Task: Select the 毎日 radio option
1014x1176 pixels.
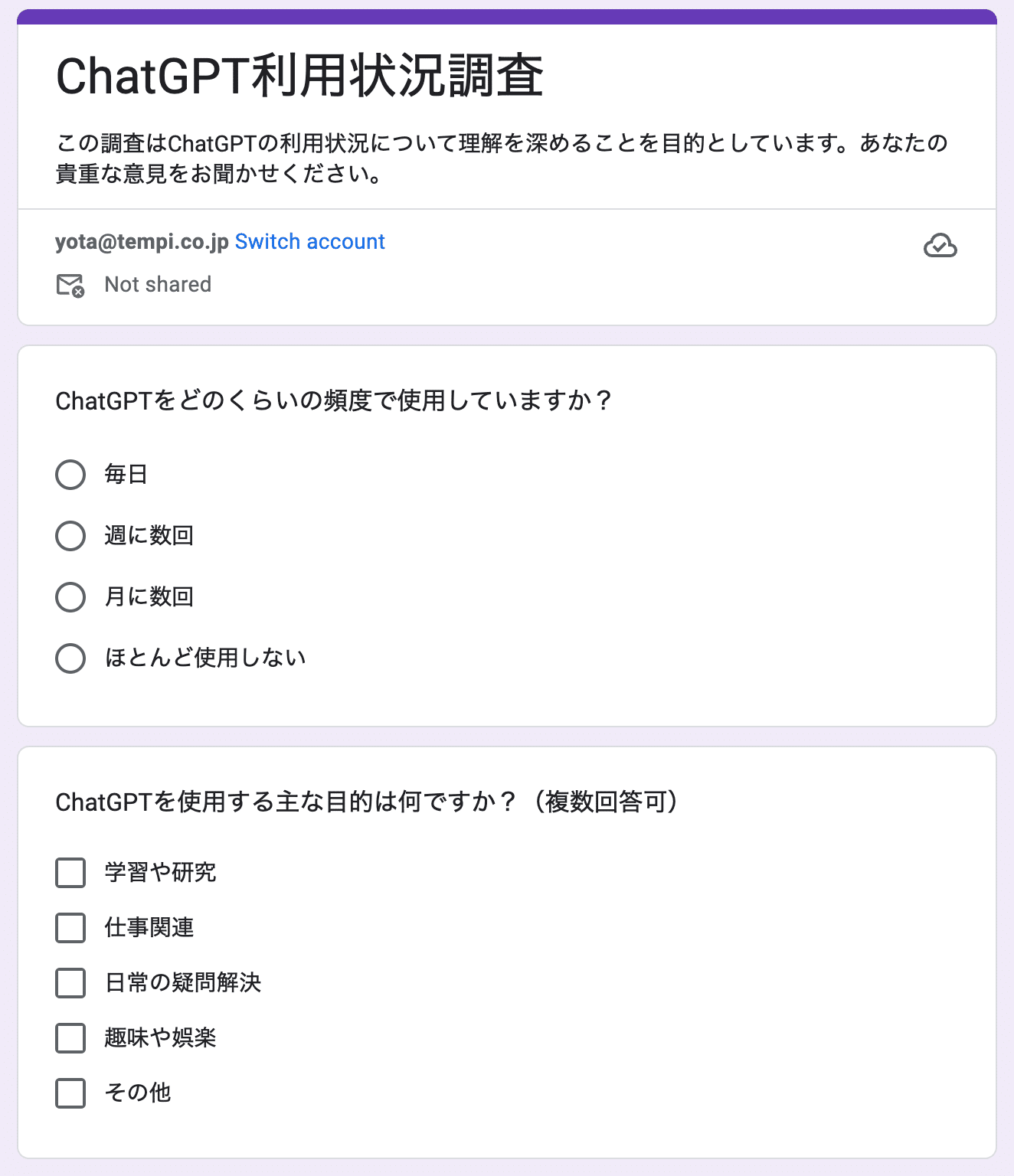Action: point(70,475)
